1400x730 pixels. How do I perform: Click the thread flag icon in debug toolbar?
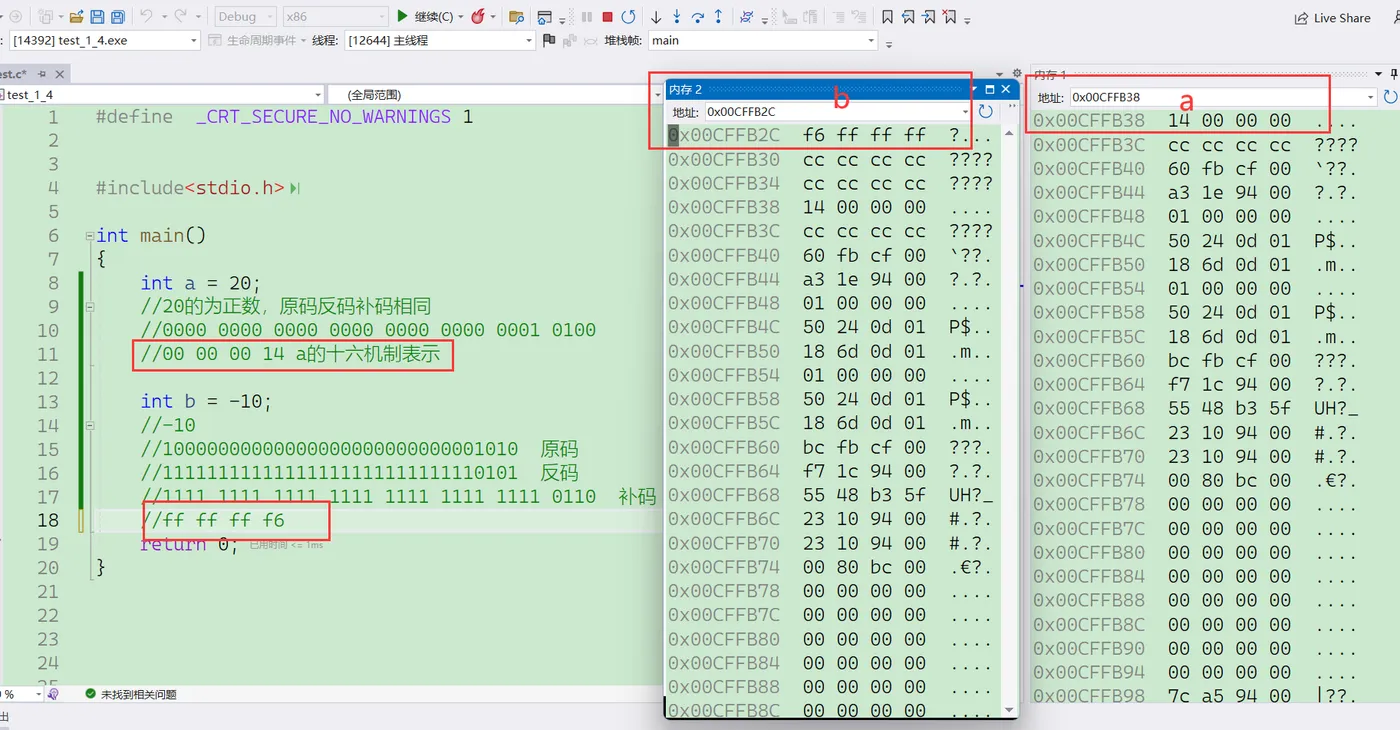549,40
